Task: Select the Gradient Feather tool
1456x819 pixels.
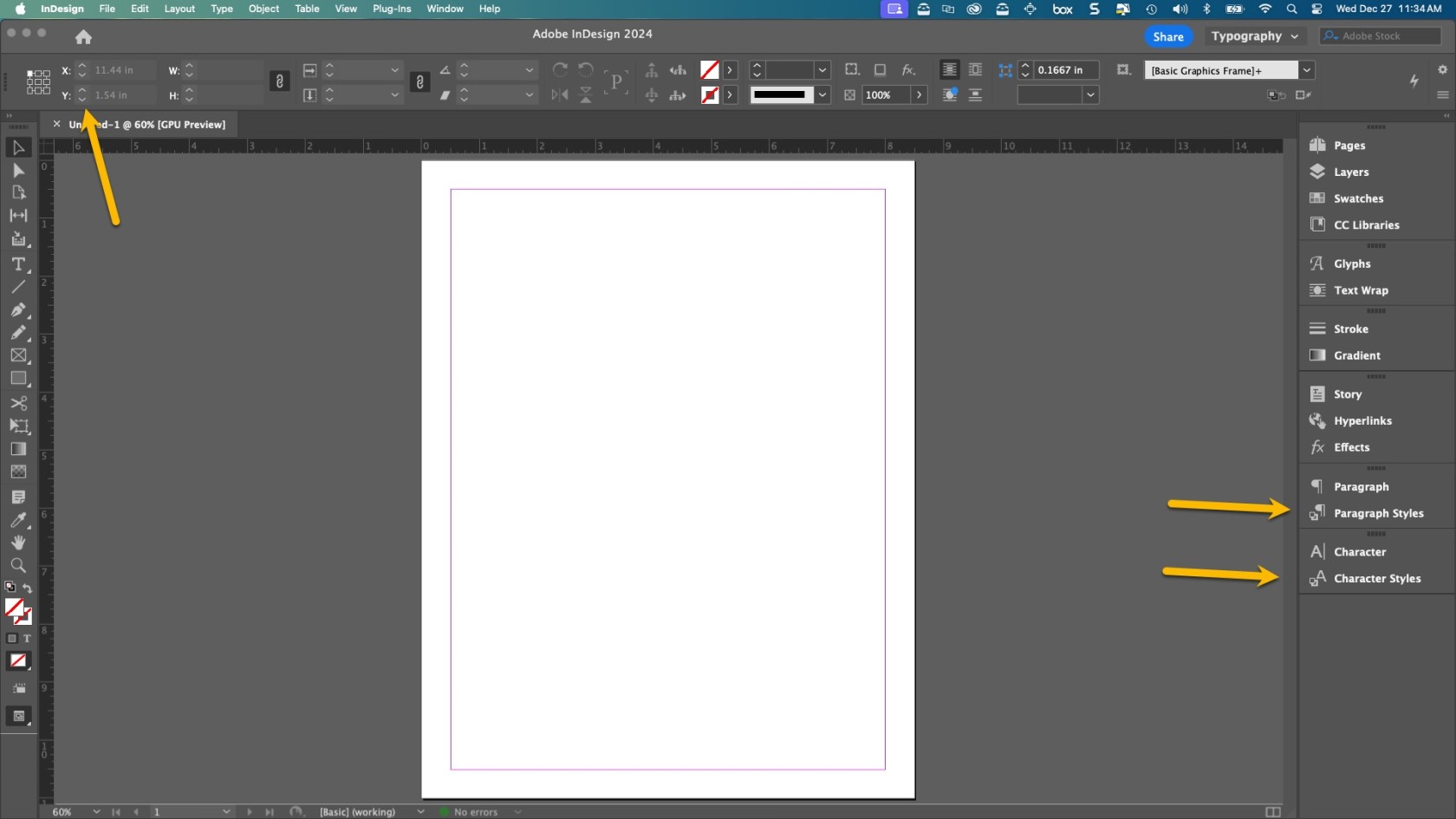Action: [x=18, y=471]
